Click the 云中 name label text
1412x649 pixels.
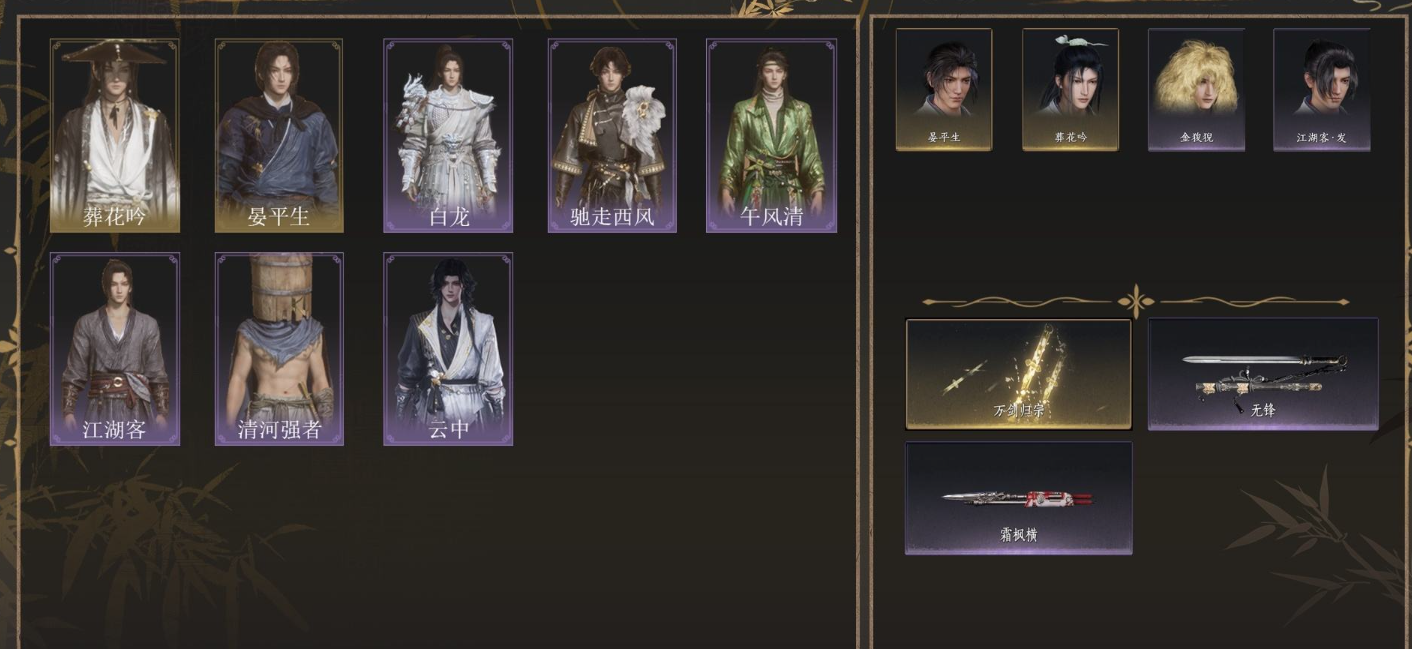click(x=448, y=429)
